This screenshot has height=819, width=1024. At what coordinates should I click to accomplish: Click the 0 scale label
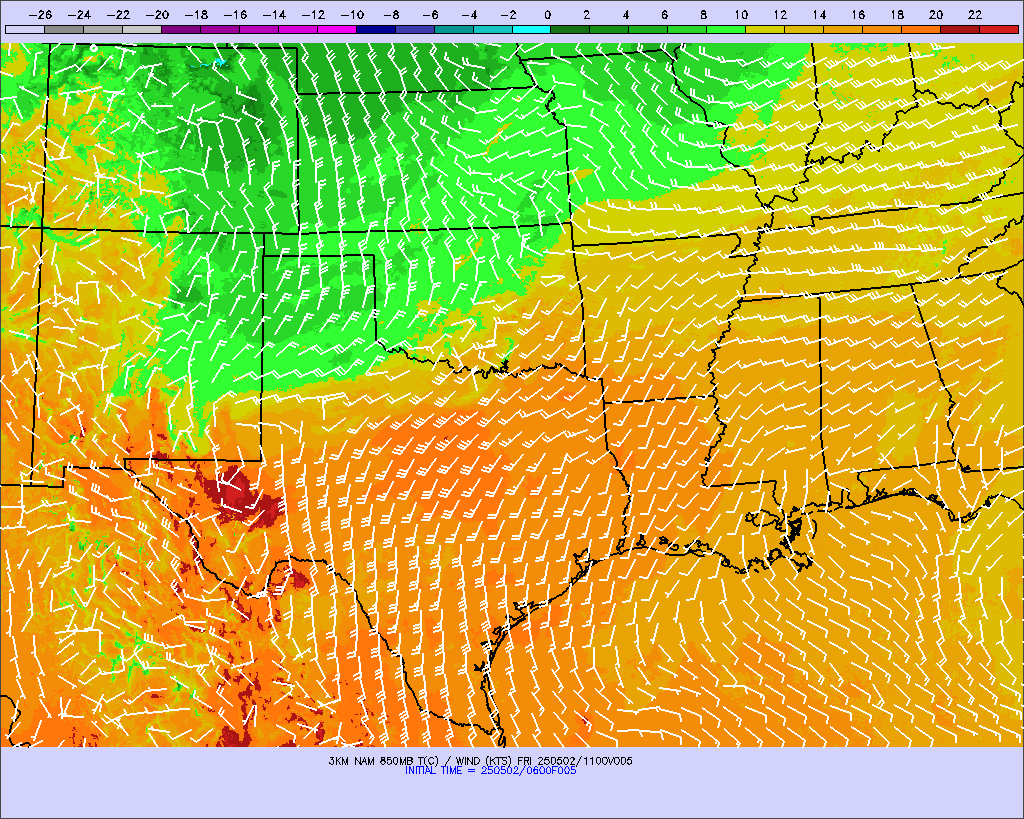[547, 14]
